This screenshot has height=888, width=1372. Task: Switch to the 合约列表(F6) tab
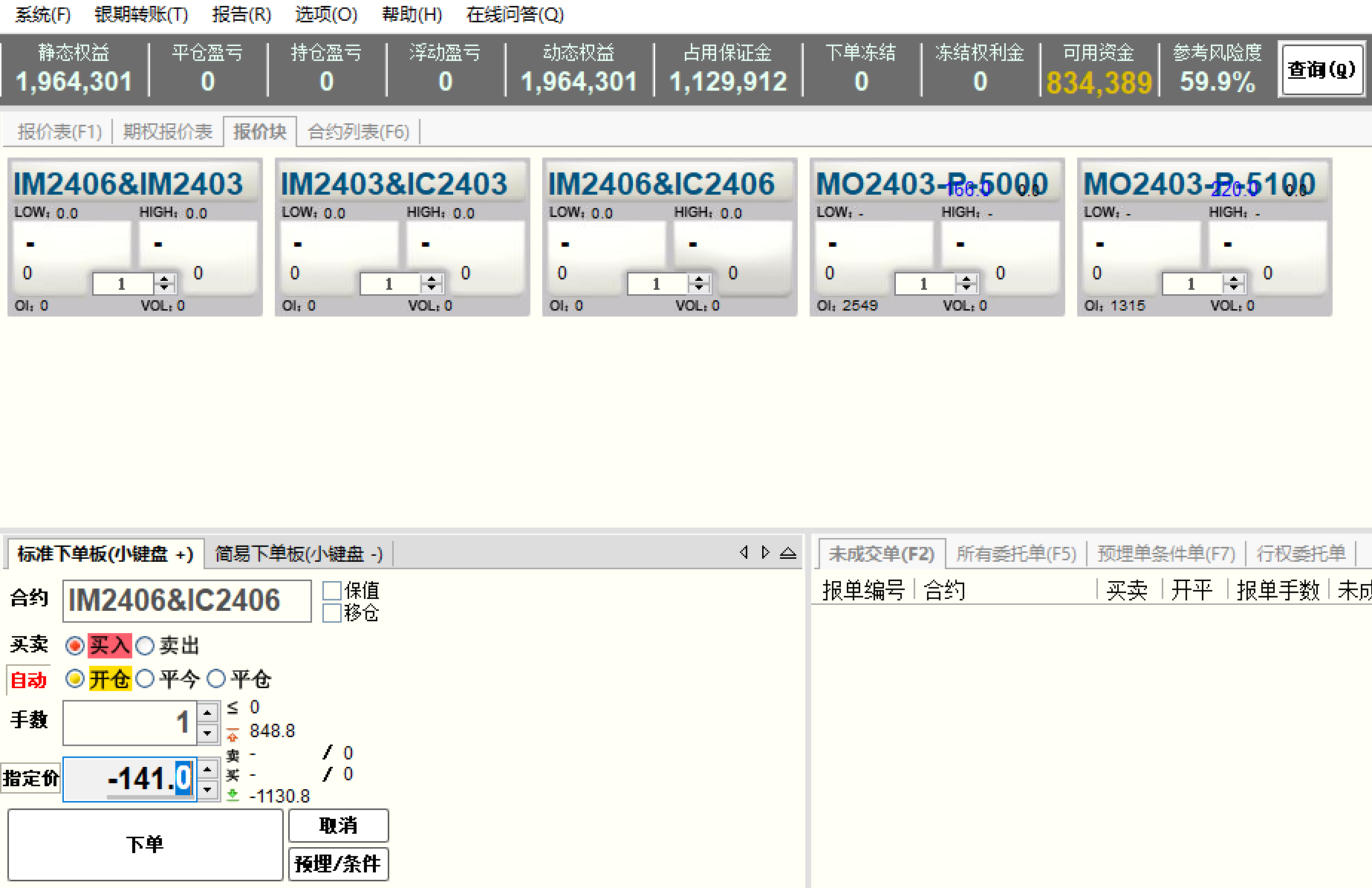(358, 132)
